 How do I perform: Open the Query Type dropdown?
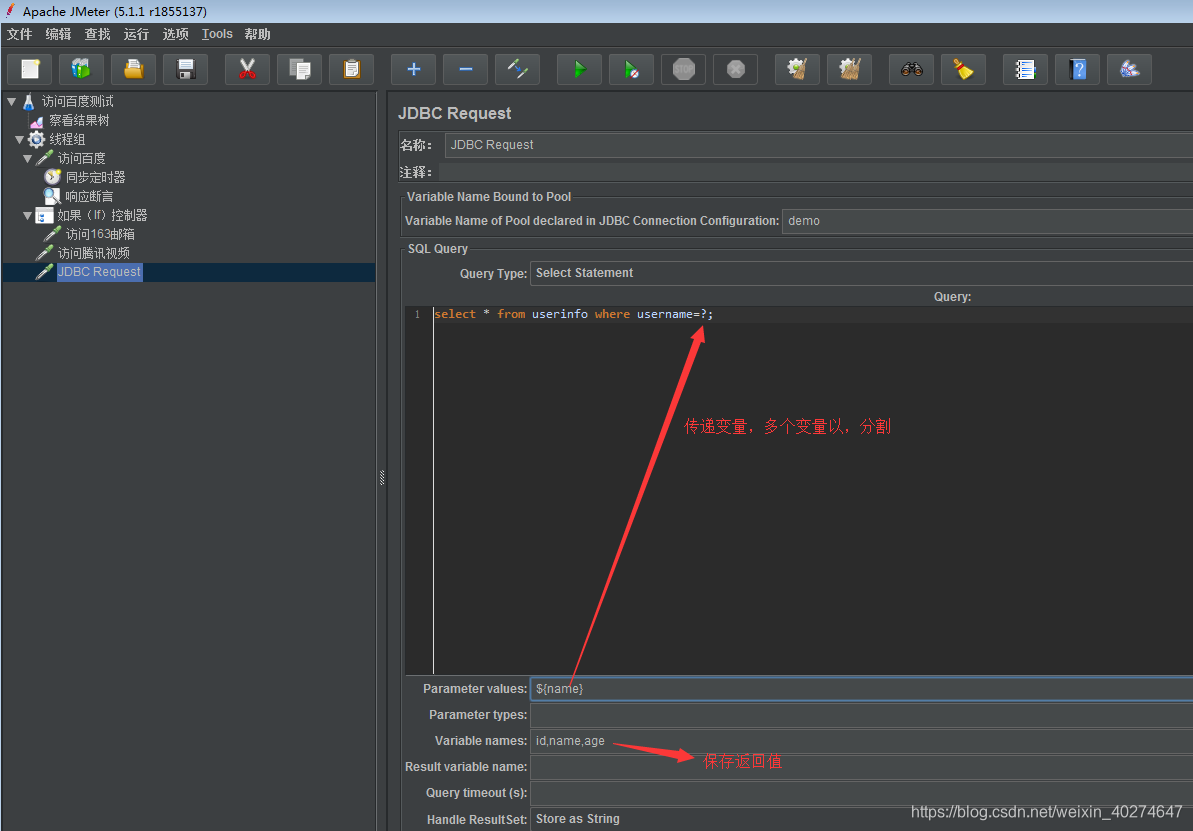click(x=861, y=273)
